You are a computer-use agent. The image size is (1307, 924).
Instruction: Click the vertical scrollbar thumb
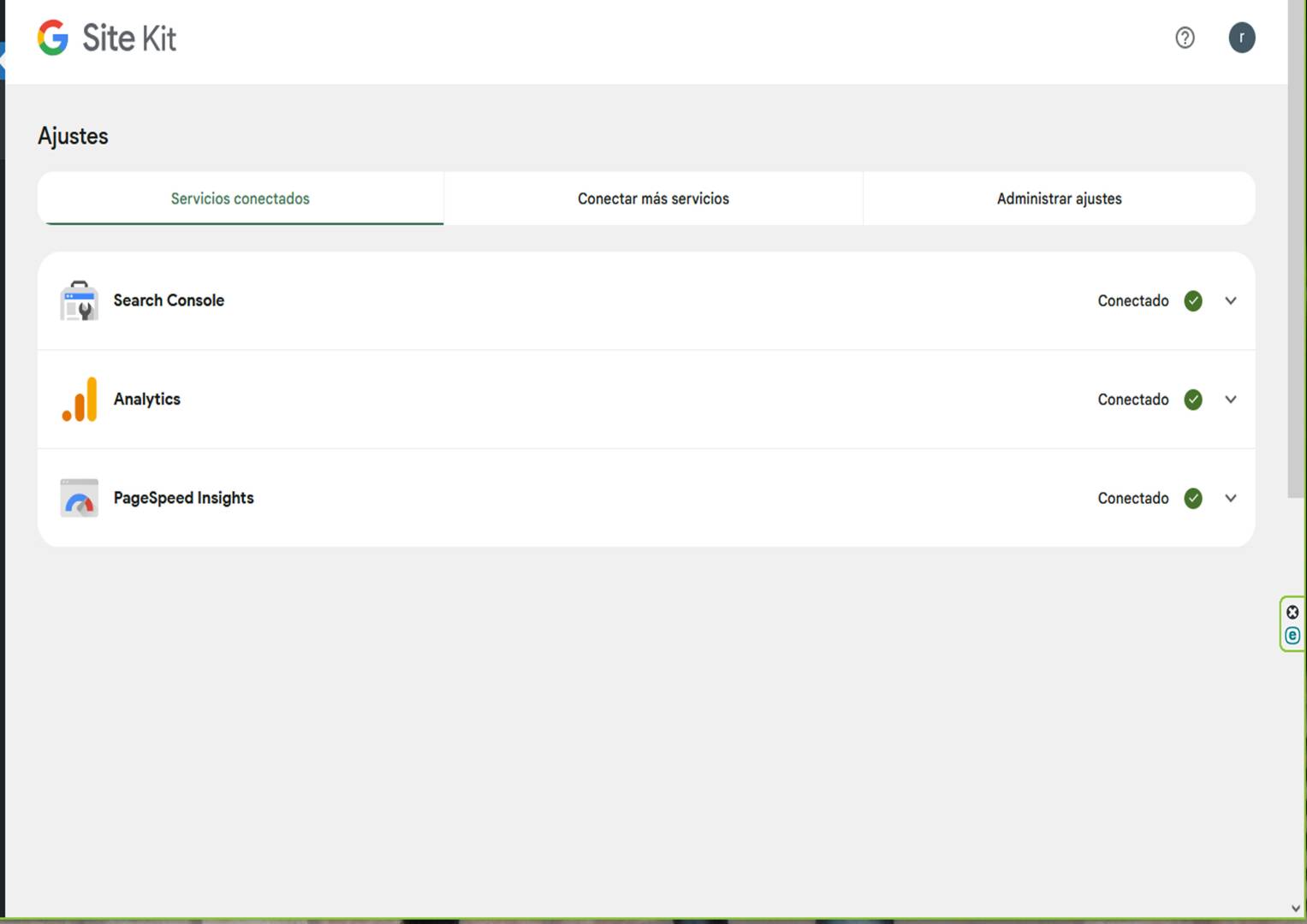pos(1296,248)
